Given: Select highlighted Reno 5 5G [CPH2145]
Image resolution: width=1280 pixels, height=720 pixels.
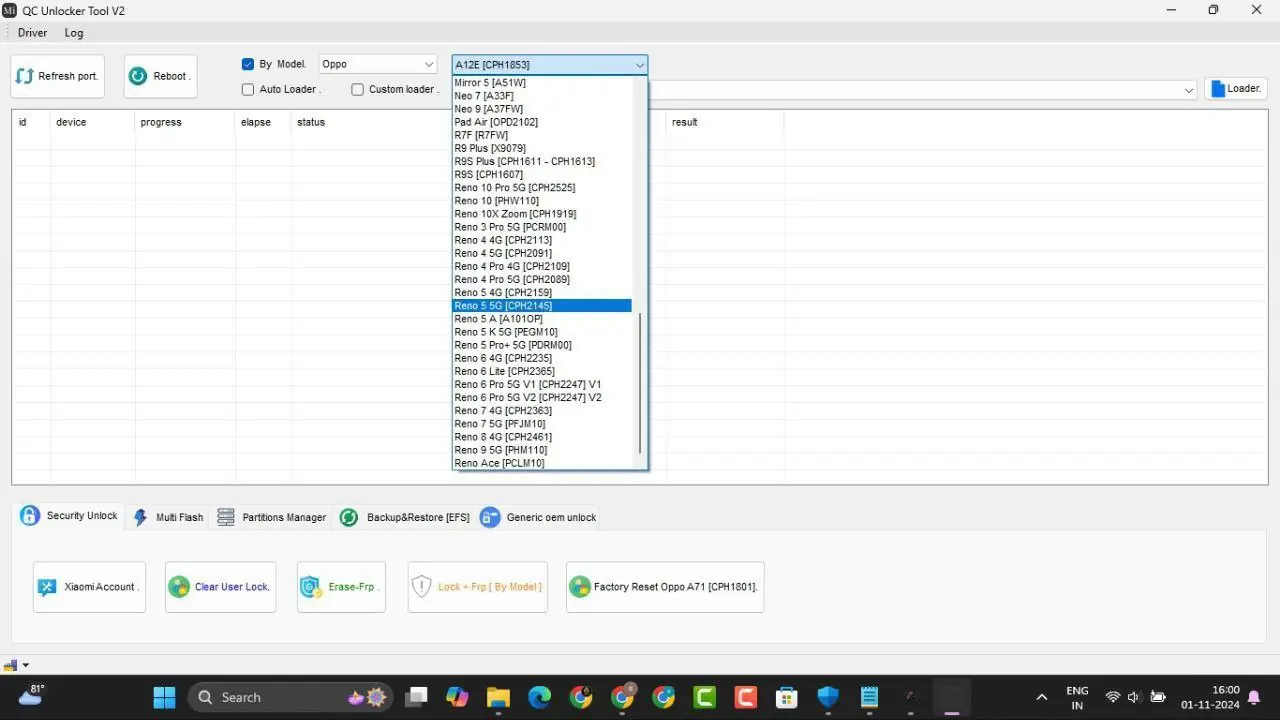Looking at the screenshot, I should click(x=542, y=306).
